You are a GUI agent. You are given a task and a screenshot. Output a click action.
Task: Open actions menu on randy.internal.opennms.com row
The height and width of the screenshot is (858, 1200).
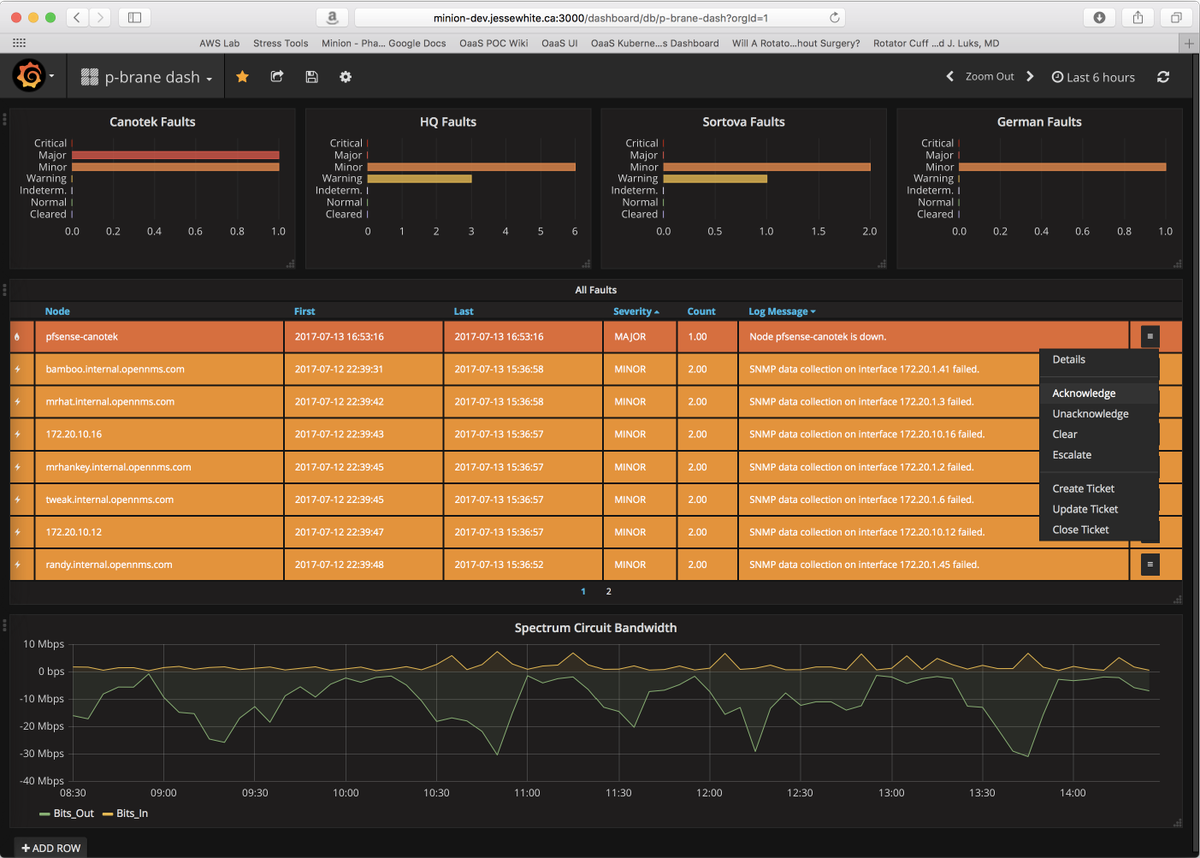pyautogui.click(x=1150, y=565)
